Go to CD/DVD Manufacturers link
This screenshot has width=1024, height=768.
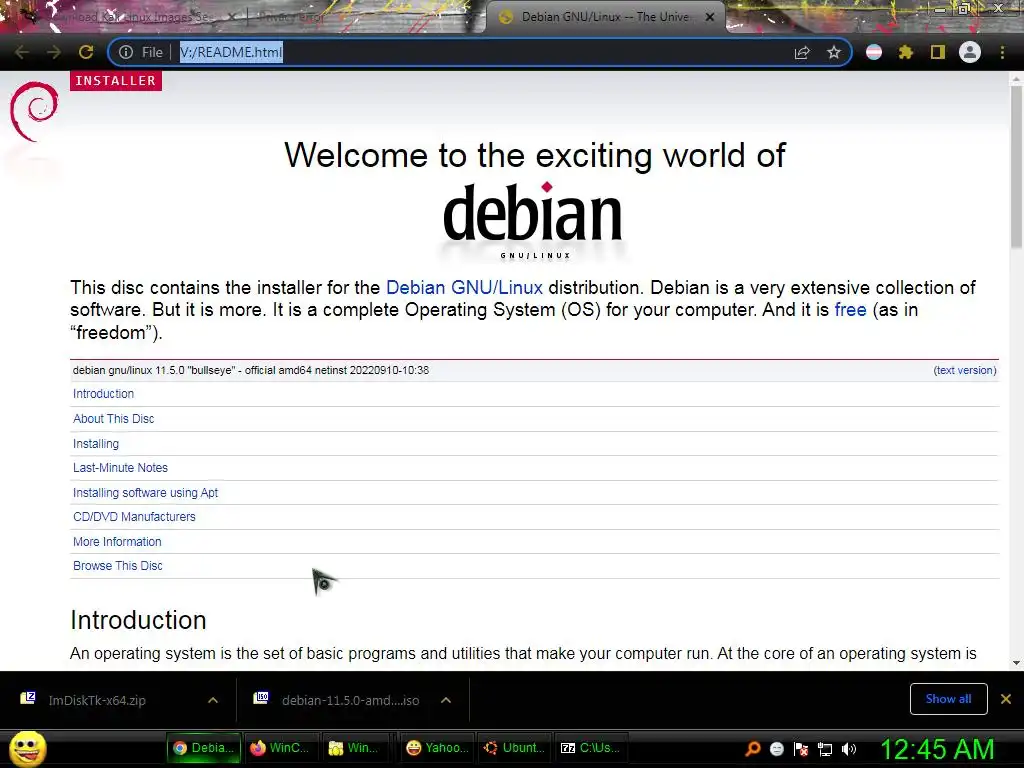(x=134, y=517)
